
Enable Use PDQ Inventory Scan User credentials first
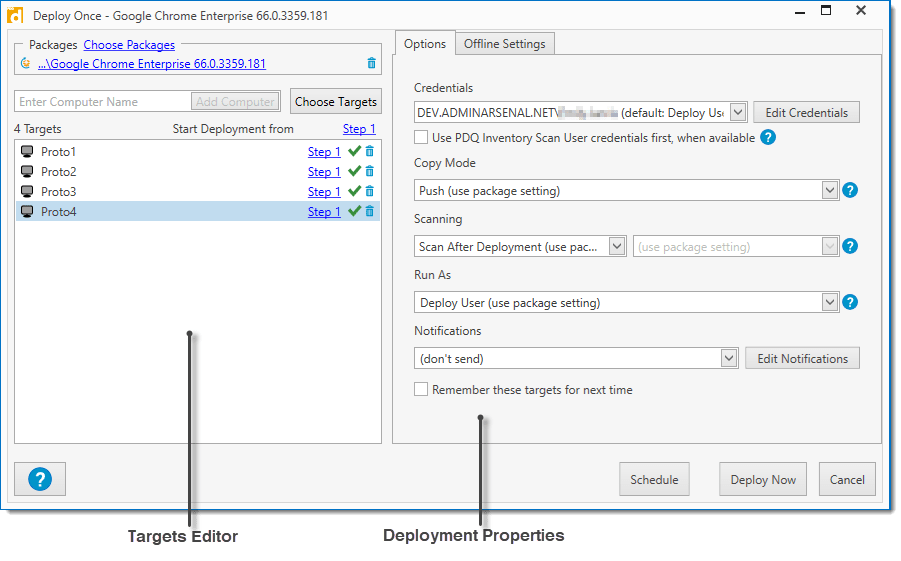tap(421, 137)
